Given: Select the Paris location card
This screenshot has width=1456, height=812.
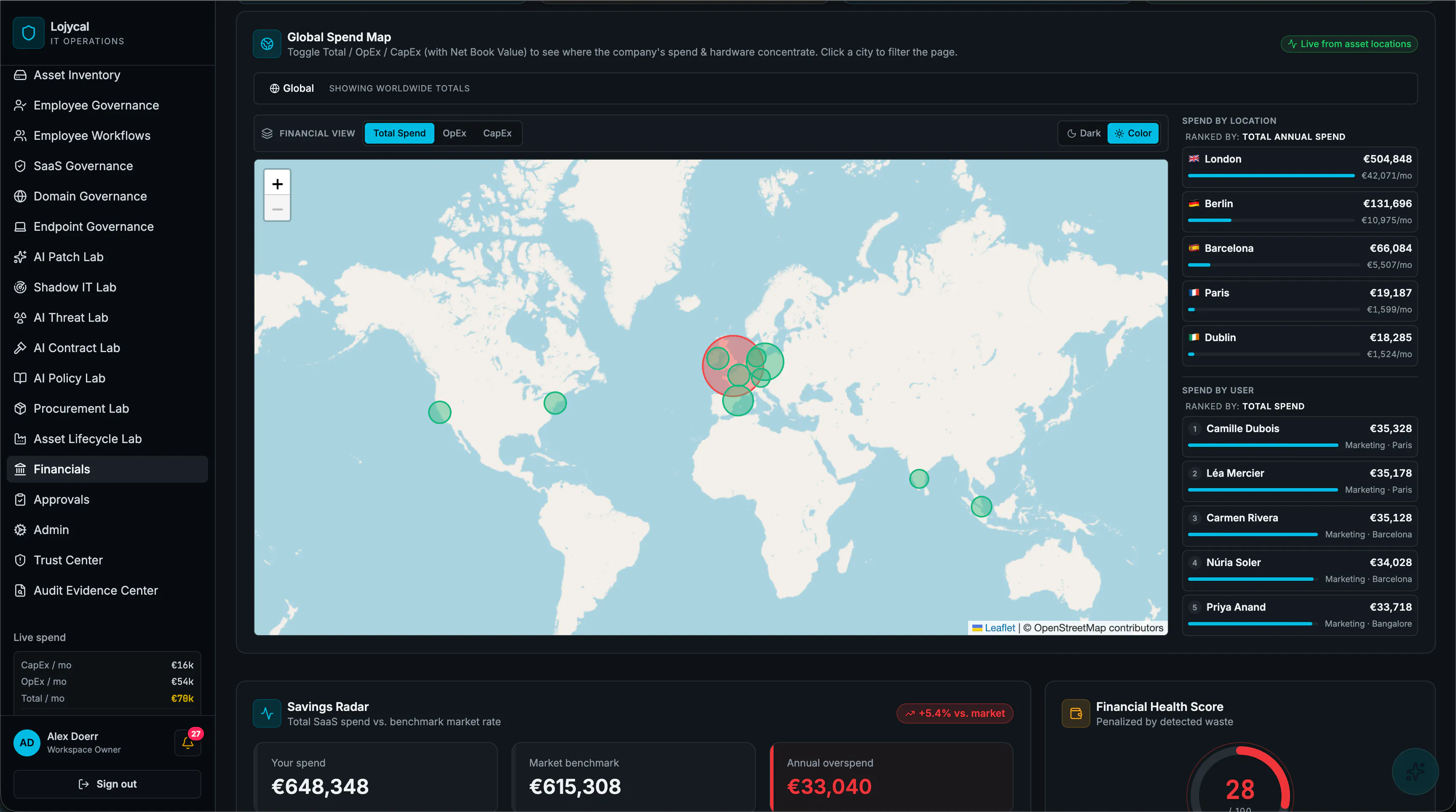Looking at the screenshot, I should click(1299, 301).
